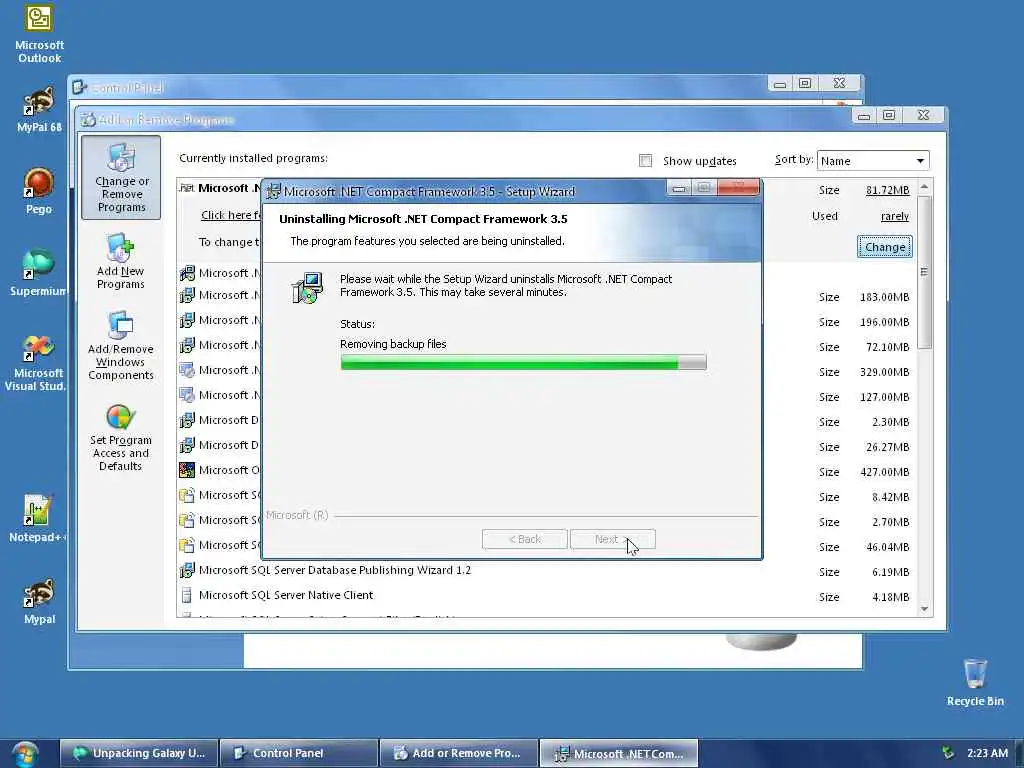Enable the Show updates checkbox

pyautogui.click(x=645, y=161)
